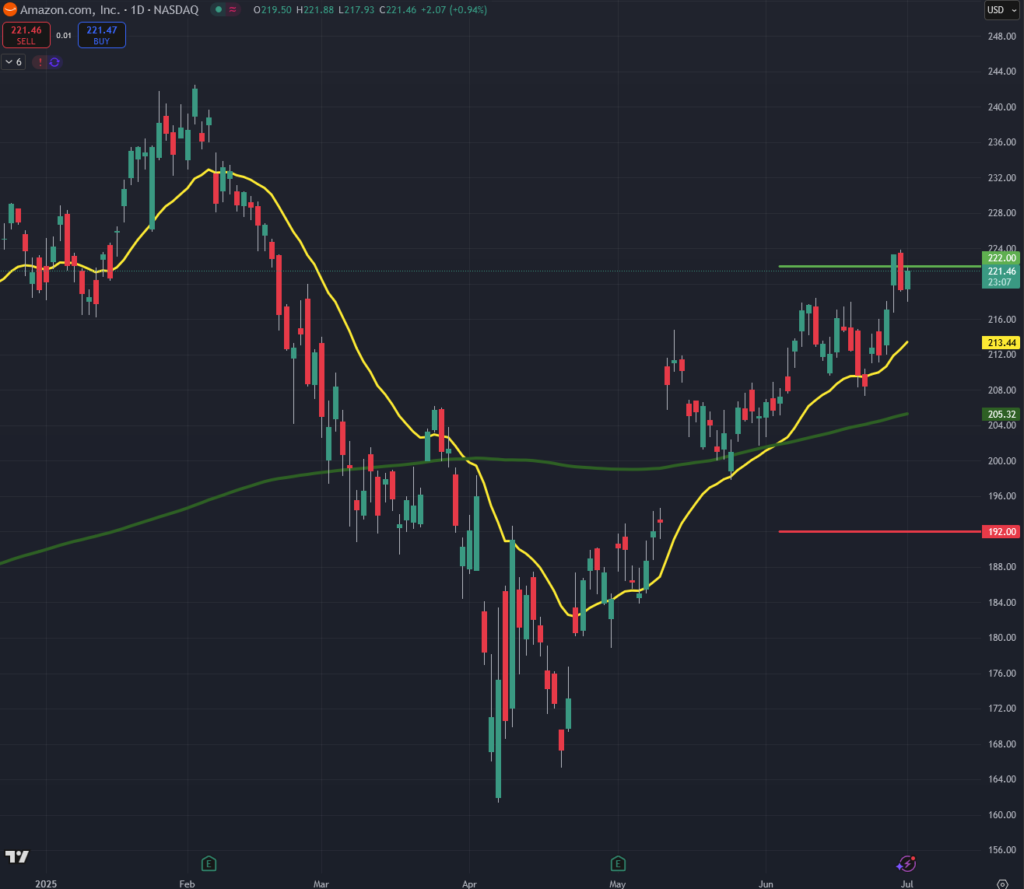Screen dimensions: 1024x889
Task: Click the 2025 label on the time axis
Action: pos(46,884)
